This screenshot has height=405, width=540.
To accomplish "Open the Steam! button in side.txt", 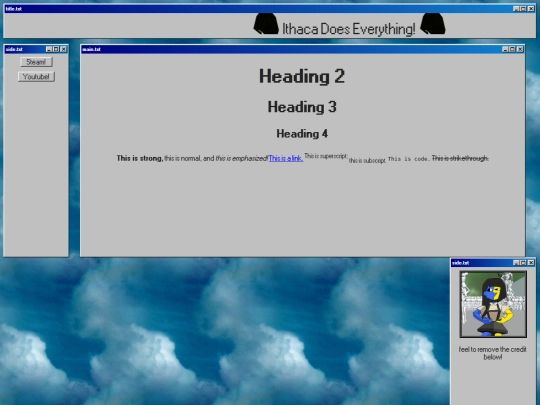I will (36, 62).
